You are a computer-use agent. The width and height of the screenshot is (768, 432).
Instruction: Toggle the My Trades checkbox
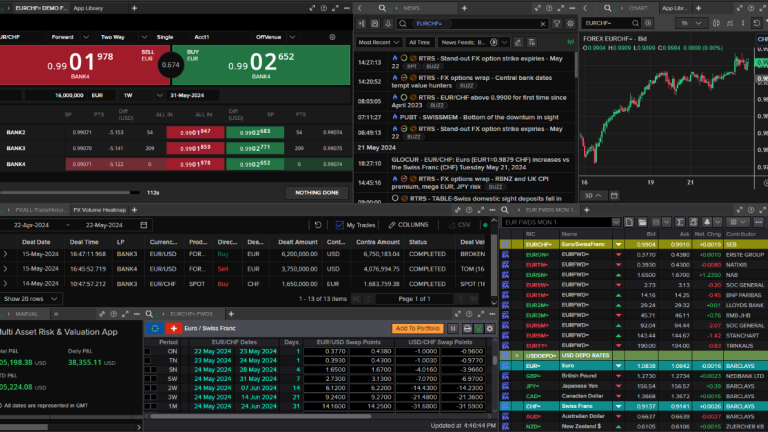(339, 225)
